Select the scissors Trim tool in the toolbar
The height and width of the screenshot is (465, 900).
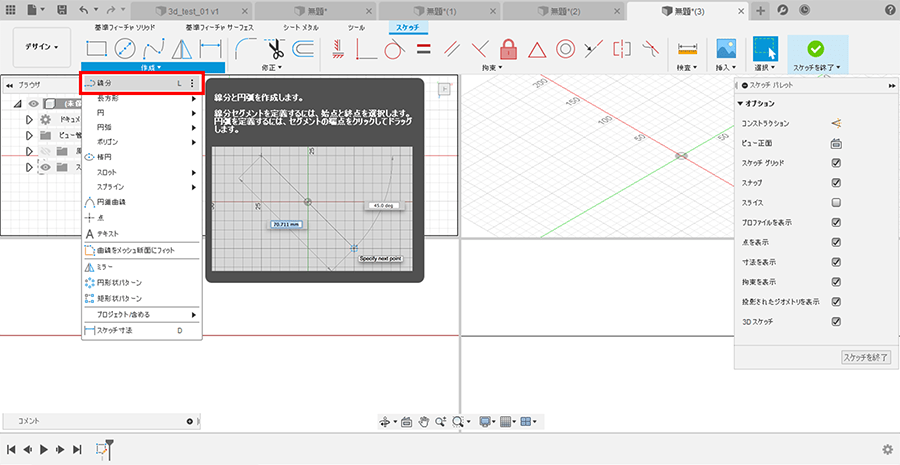tap(277, 48)
